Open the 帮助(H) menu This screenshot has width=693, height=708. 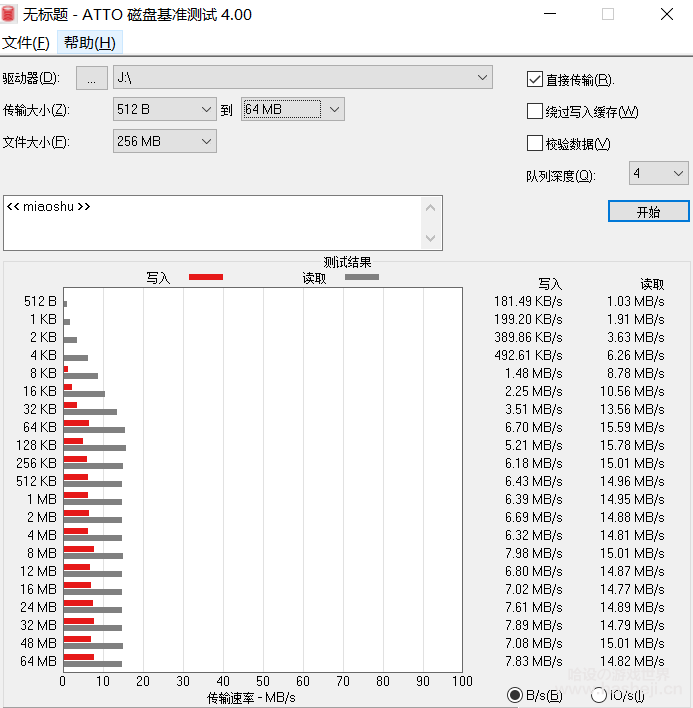pos(90,43)
